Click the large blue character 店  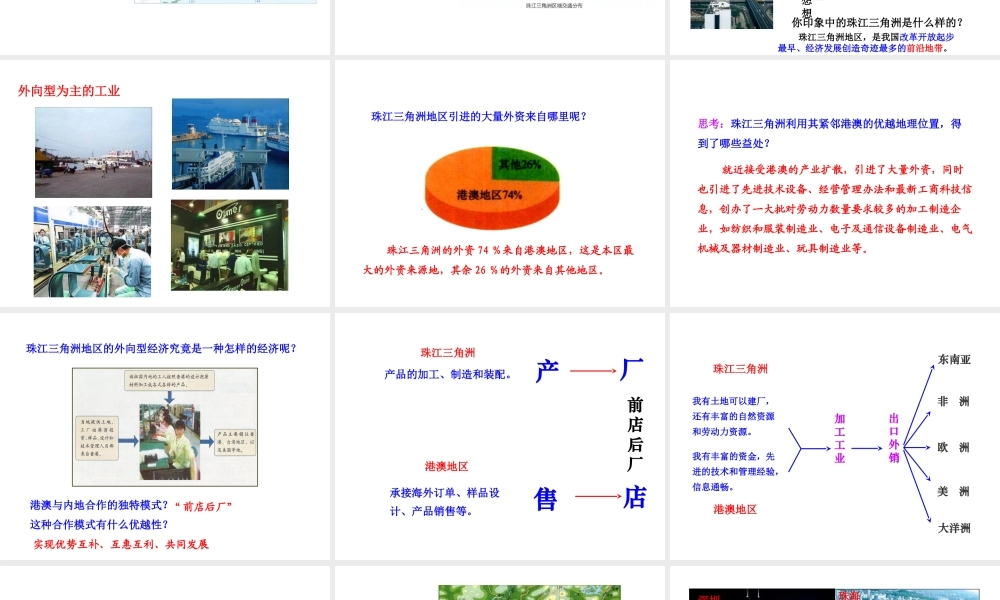click(x=635, y=497)
